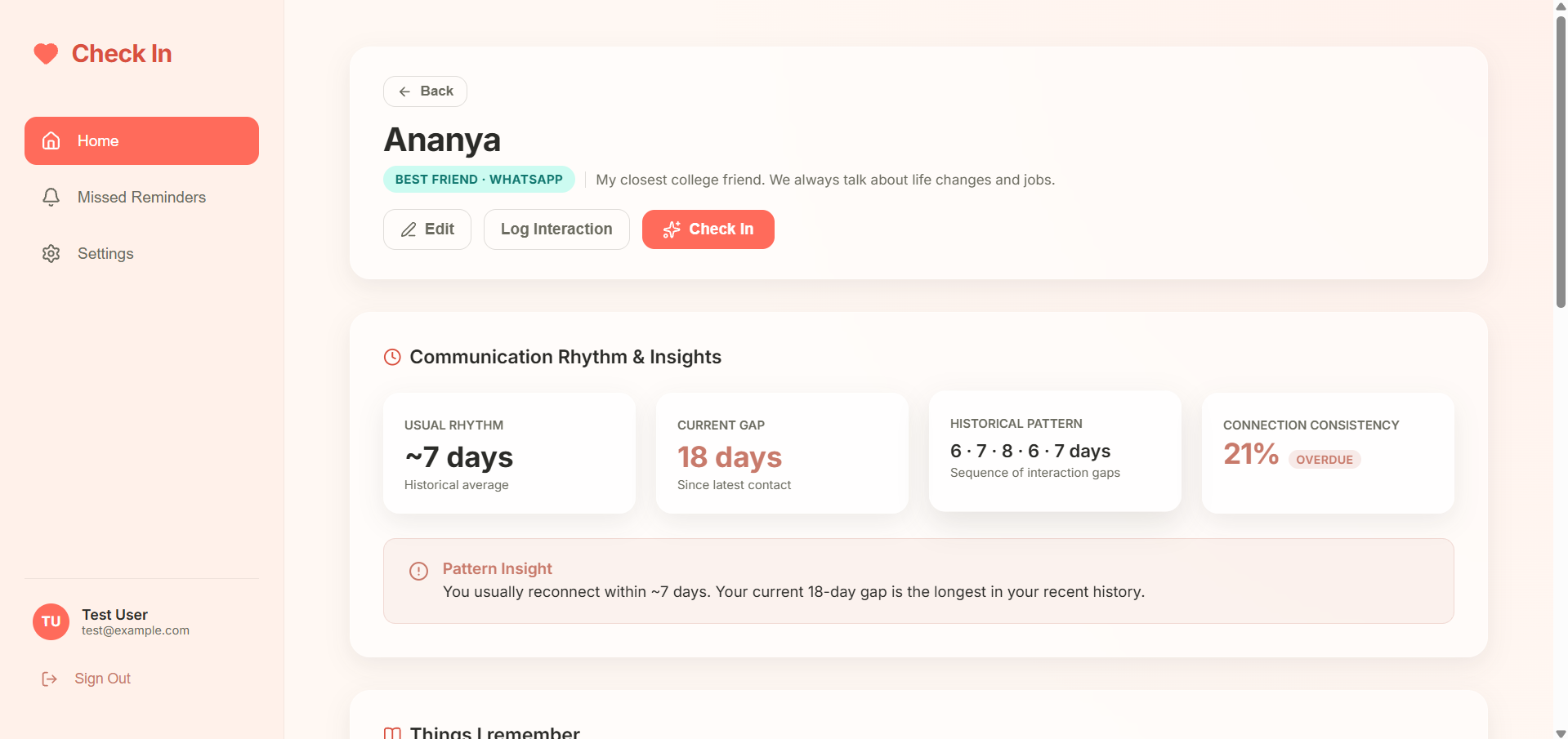
Task: Click the Sign Out arrow icon
Action: [50, 679]
